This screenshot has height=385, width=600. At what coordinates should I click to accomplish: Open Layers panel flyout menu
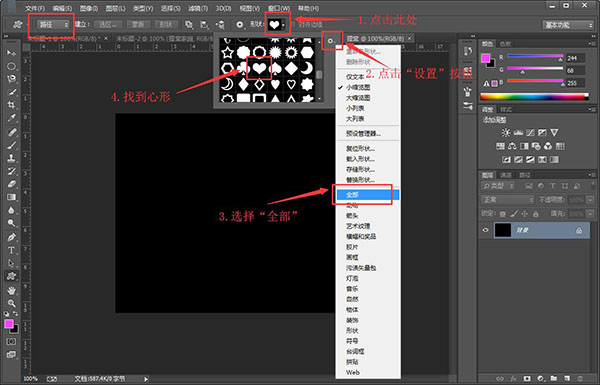tap(592, 175)
